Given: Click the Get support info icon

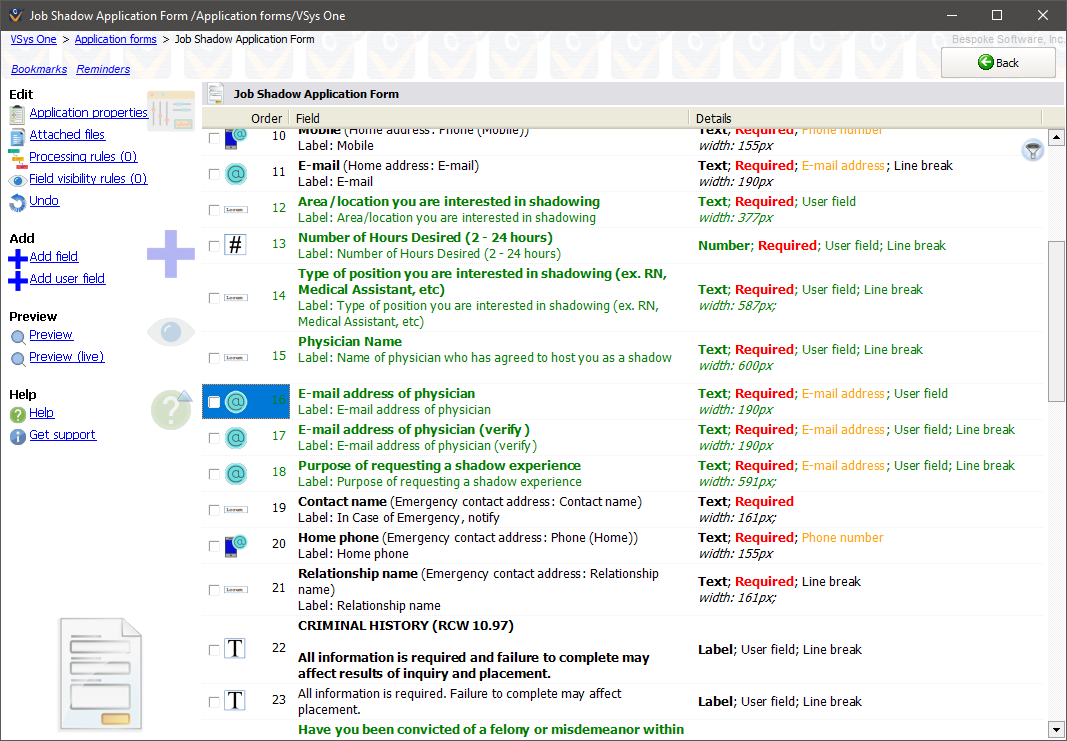Looking at the screenshot, I should tap(18, 436).
